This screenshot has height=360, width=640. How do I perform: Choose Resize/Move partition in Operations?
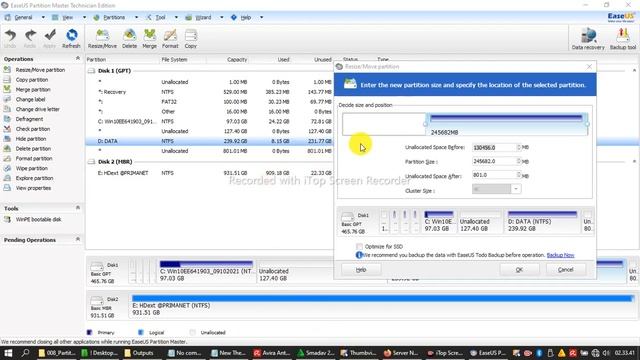pos(40,70)
